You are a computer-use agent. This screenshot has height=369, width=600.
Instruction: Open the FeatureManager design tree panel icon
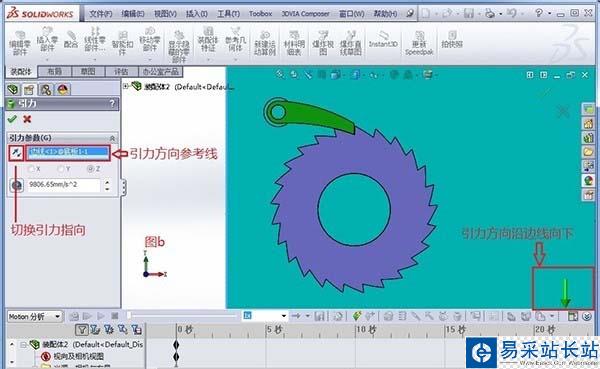[x=13, y=90]
